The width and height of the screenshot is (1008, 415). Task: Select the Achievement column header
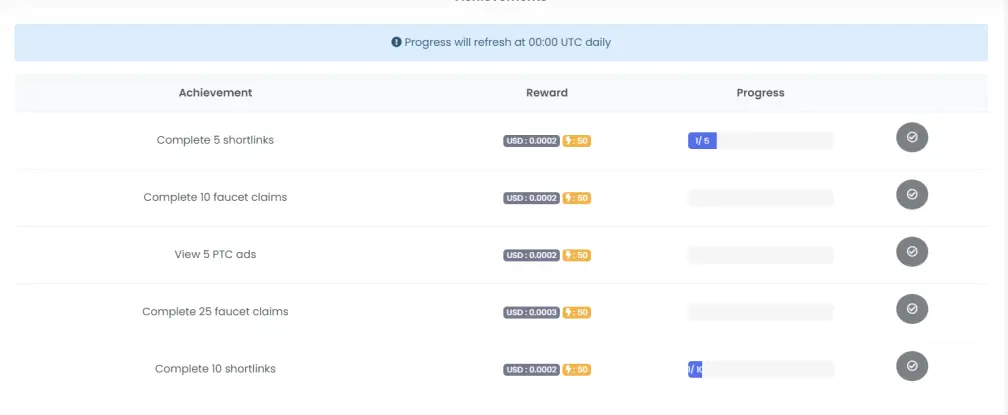[215, 93]
